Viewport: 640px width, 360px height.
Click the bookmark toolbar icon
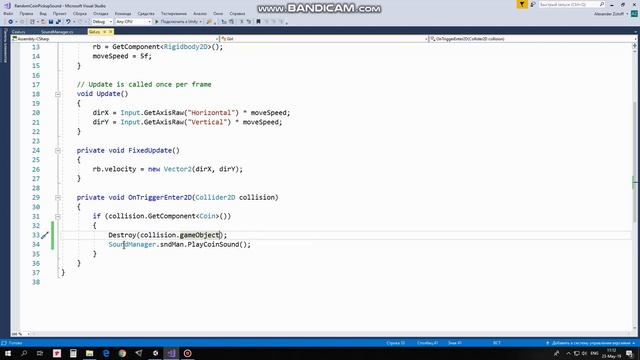click(258, 22)
